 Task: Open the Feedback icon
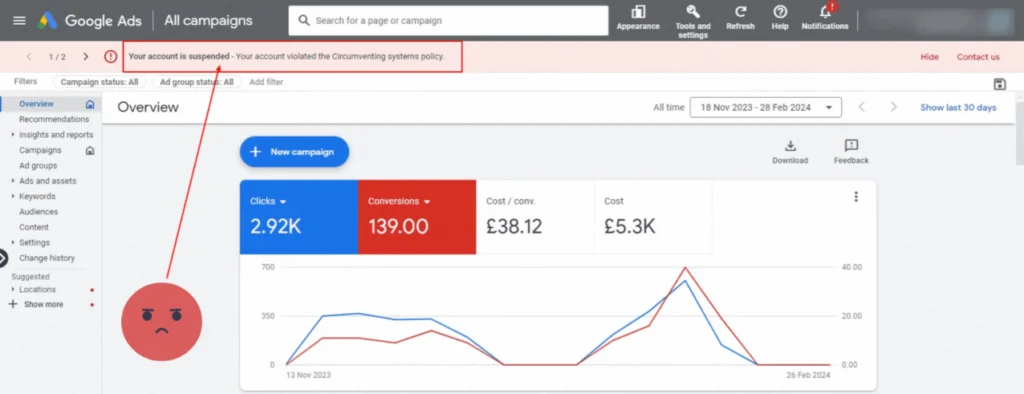click(x=851, y=146)
